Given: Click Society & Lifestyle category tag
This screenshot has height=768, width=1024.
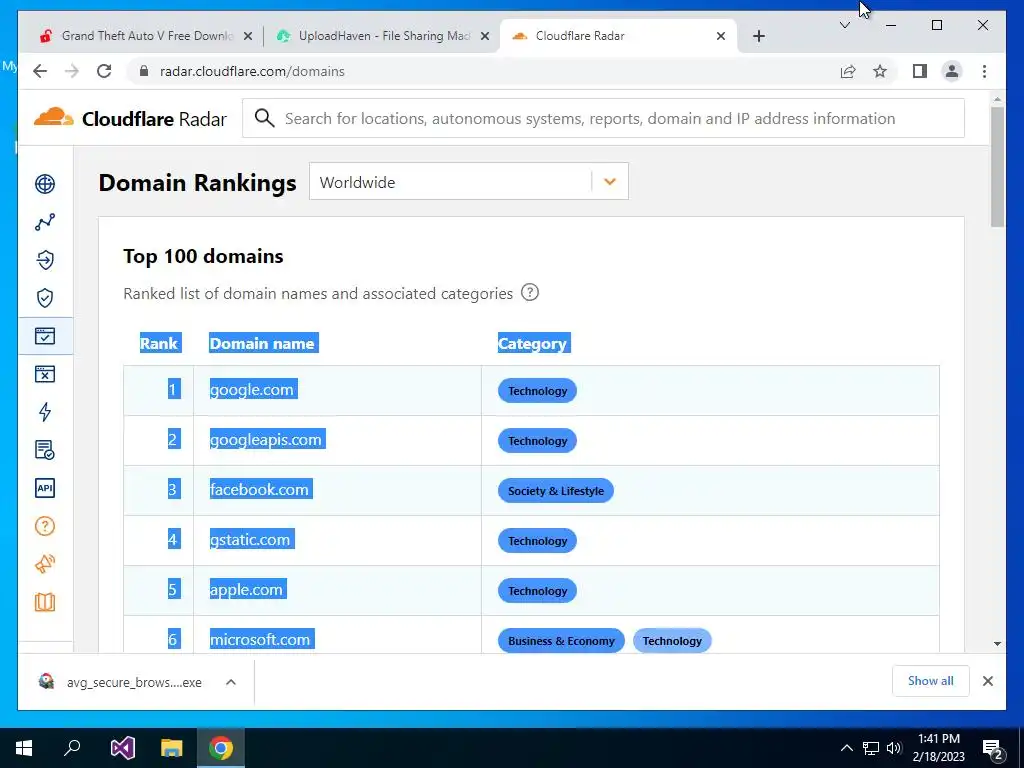Looking at the screenshot, I should click(x=556, y=491).
